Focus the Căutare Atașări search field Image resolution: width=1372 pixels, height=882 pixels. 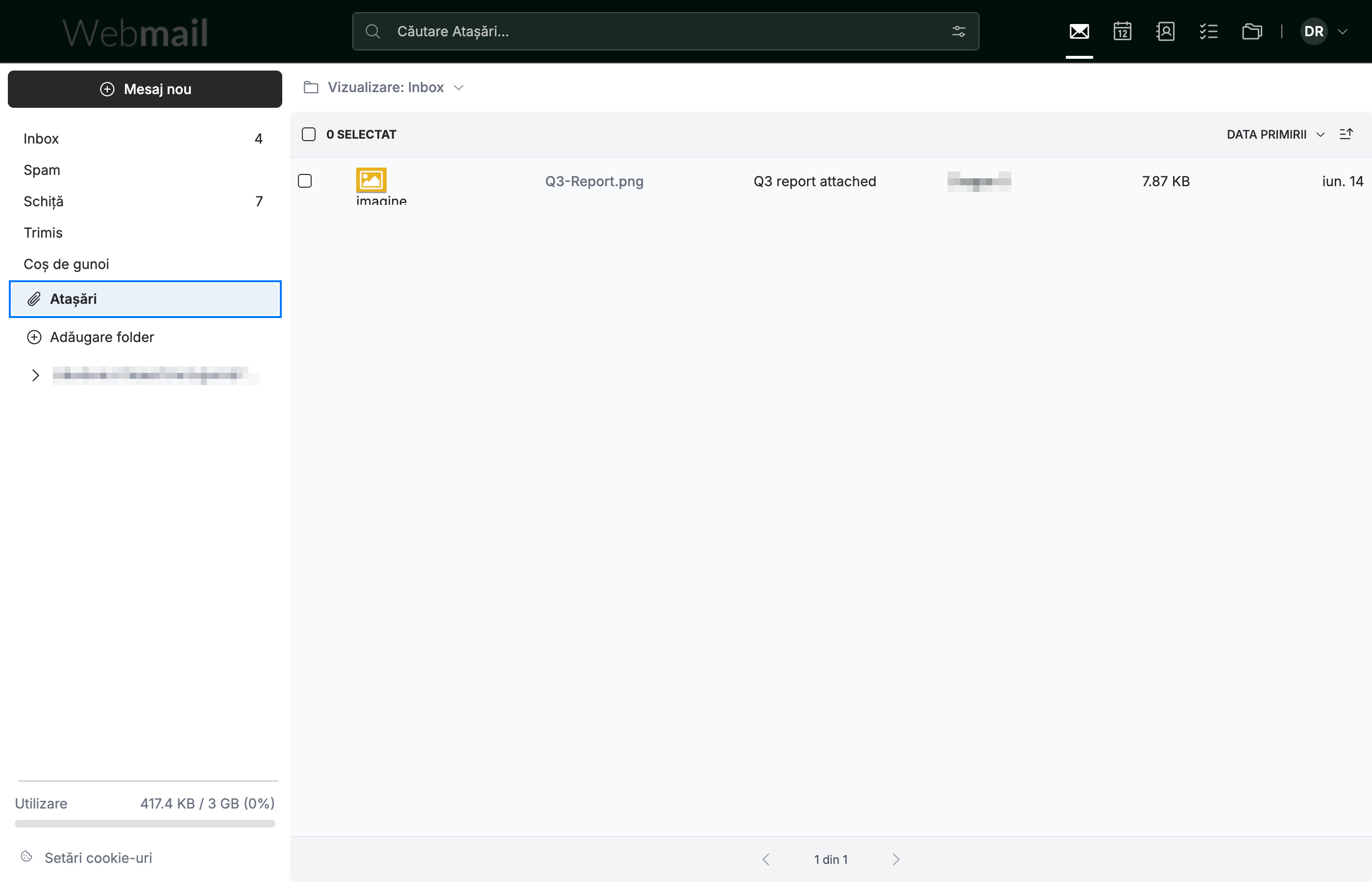[x=665, y=31]
